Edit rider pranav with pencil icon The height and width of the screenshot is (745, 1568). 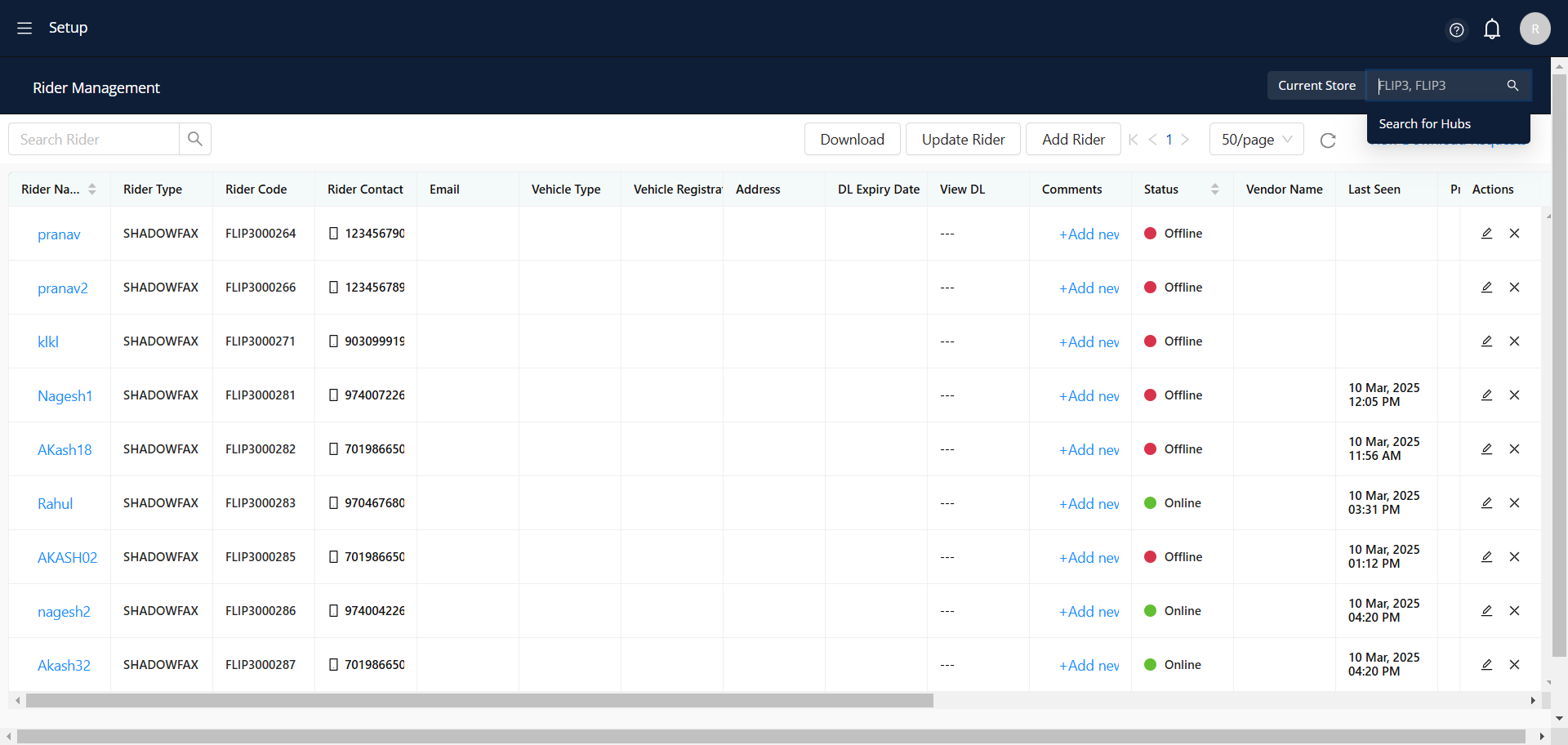coord(1486,233)
